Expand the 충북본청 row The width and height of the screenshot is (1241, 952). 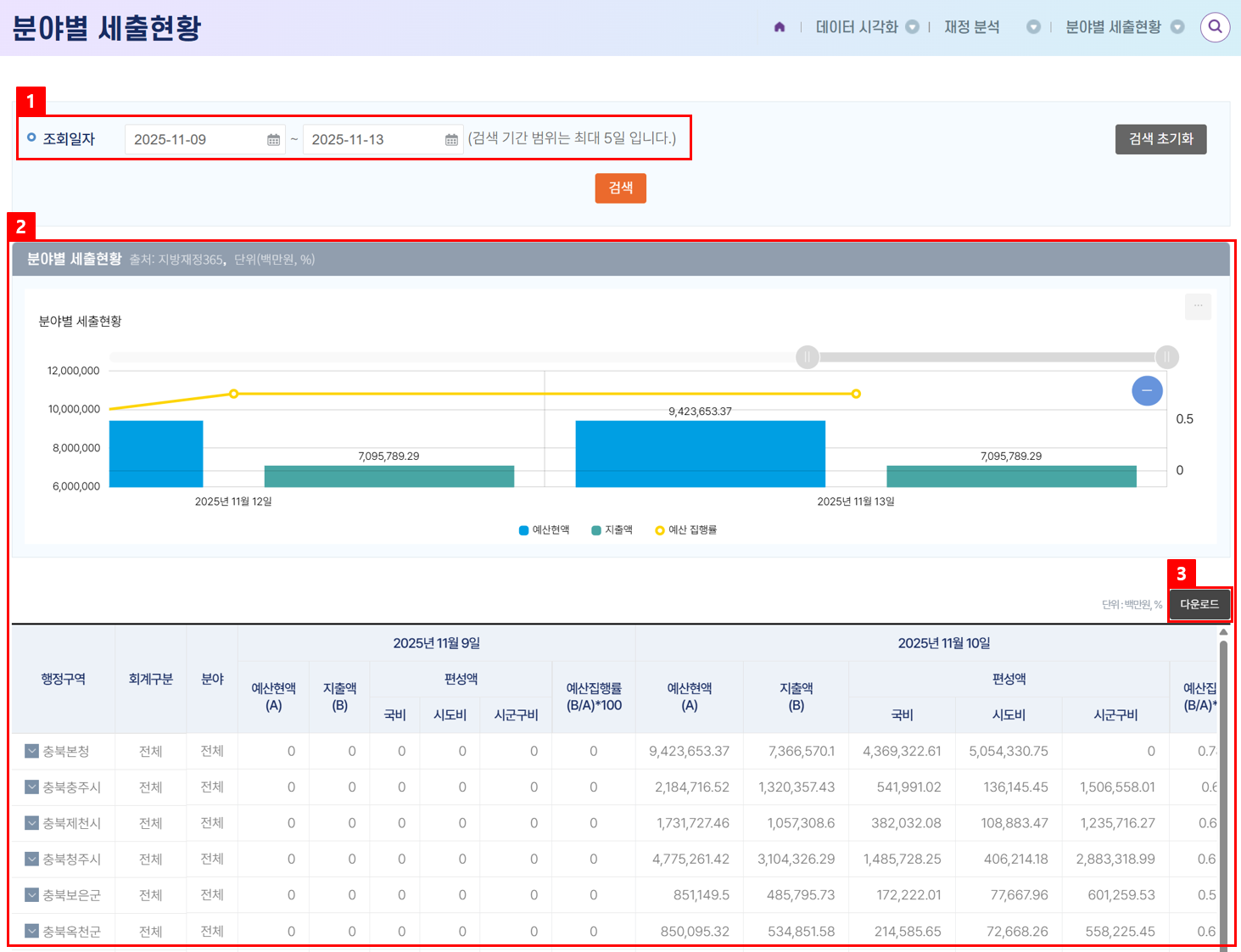pos(31,751)
